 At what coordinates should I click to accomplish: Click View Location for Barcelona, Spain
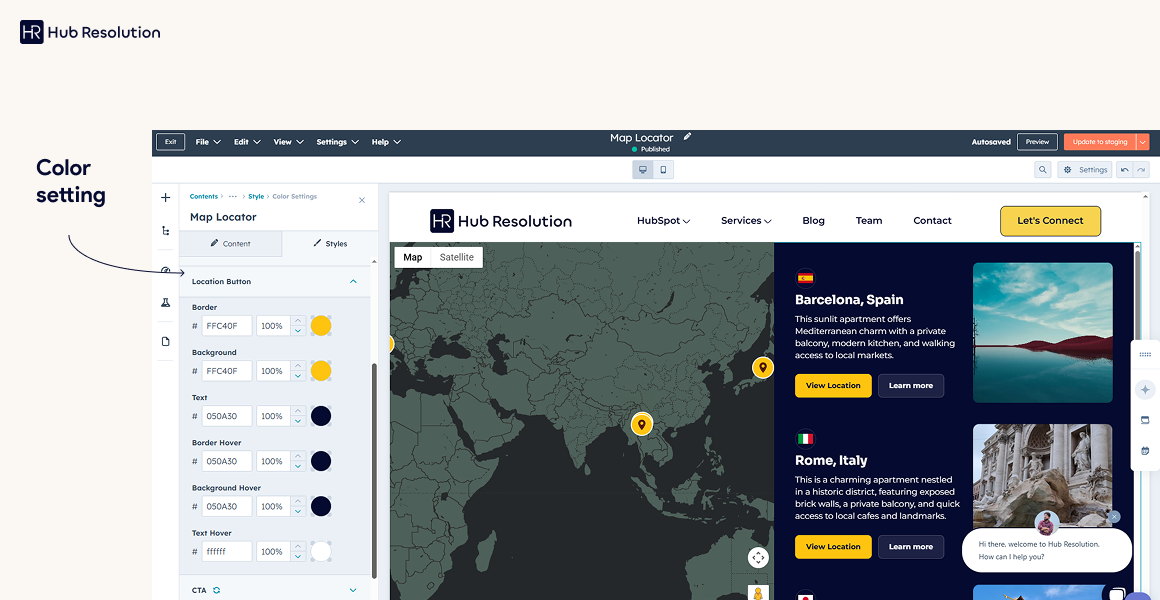coord(833,385)
